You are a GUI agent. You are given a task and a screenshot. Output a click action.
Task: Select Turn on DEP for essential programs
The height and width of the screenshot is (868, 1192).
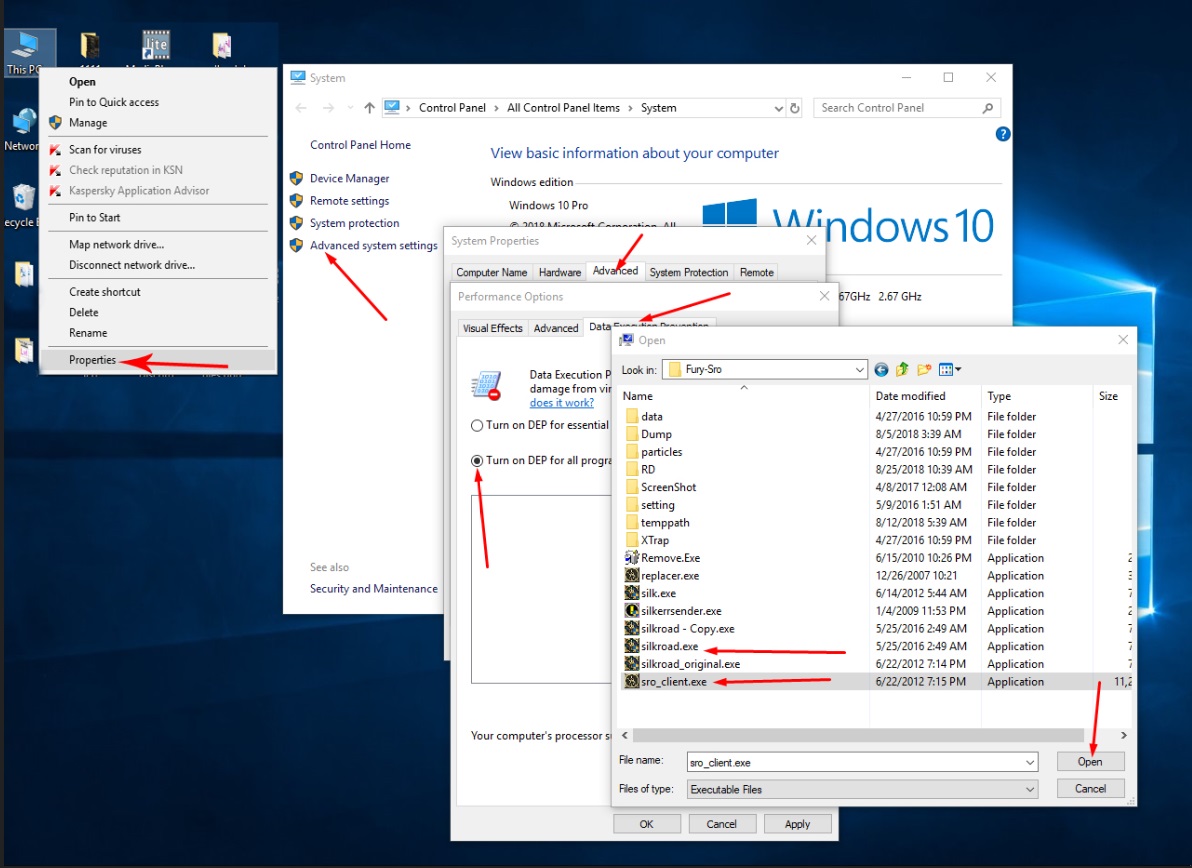coord(477,426)
